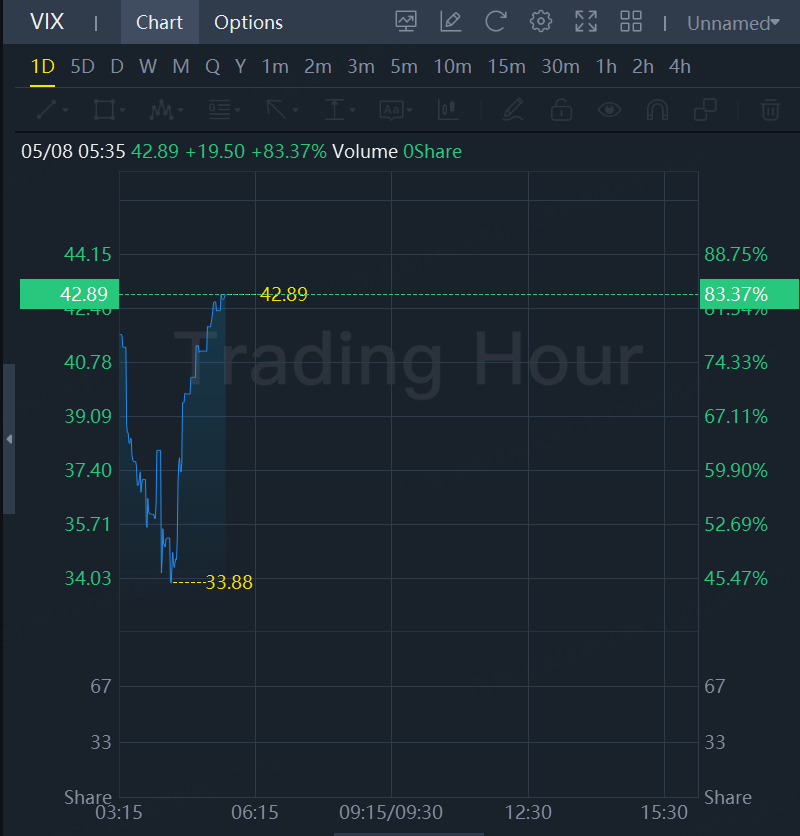Screen dimensions: 800x836
Task: Select the 4h period button
Action: click(x=679, y=67)
